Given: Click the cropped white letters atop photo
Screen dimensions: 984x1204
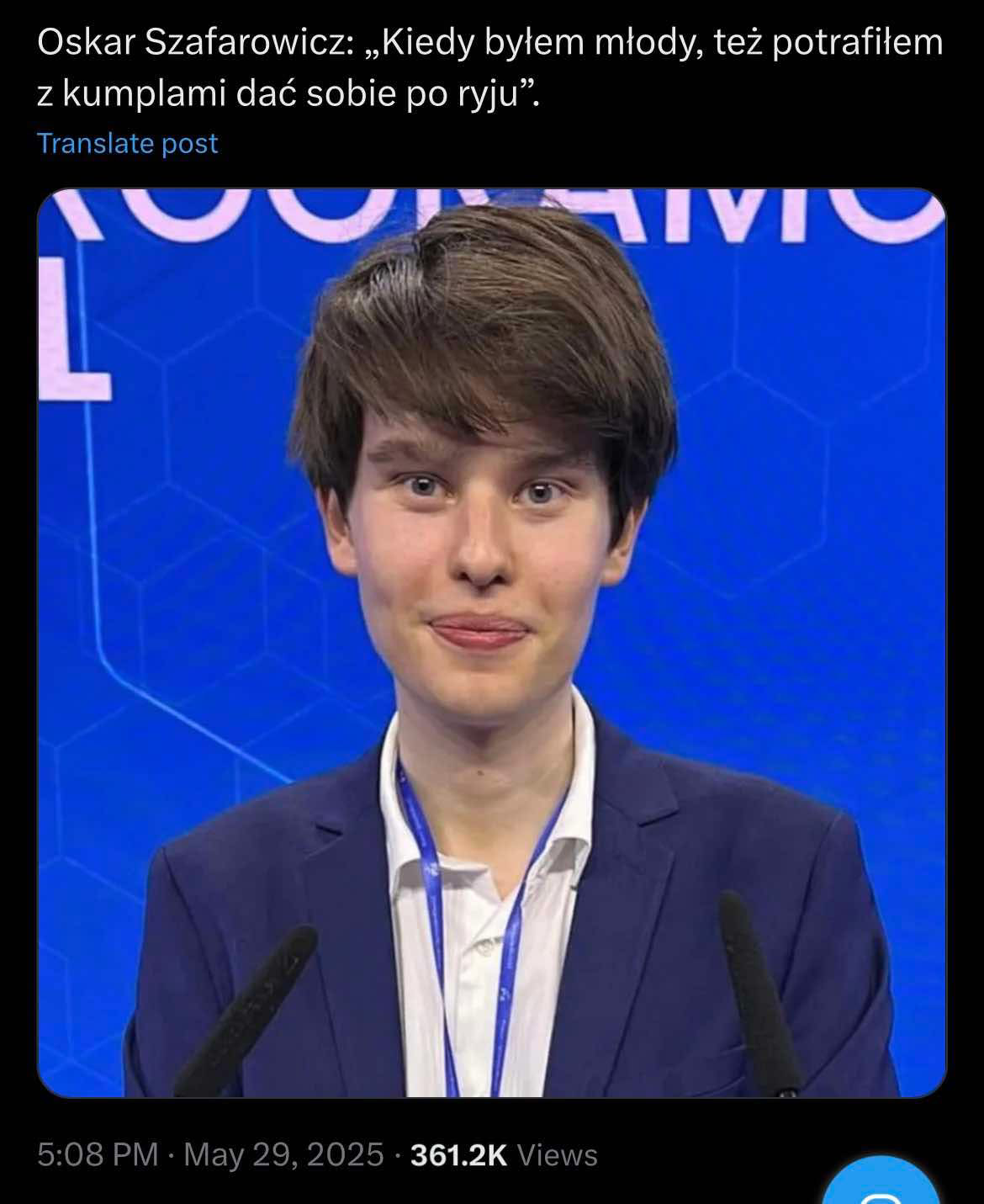Looking at the screenshot, I should tap(492, 214).
